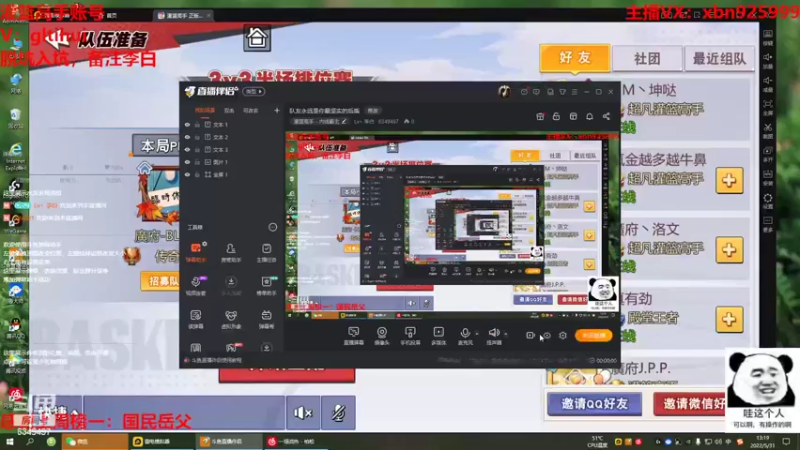Select the third scene tab above layer list
Image resolution: width=800 pixels, height=450 pixels.
tap(251, 110)
